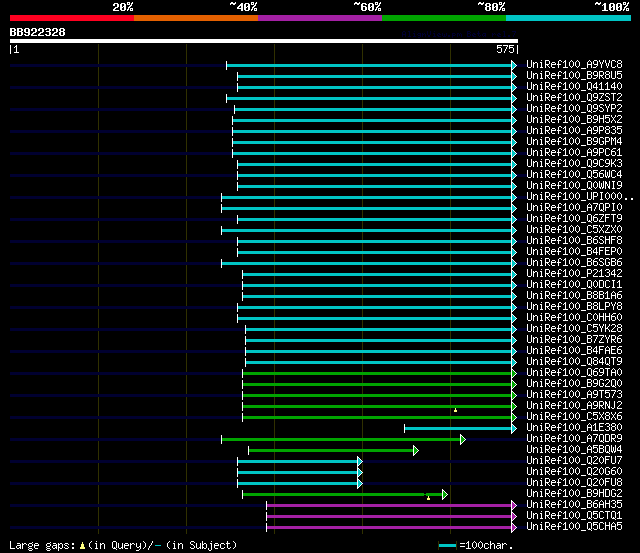This screenshot has width=640, height=553.
Task: Select hit label UniRef100_A7QPI0
Action: (574, 208)
